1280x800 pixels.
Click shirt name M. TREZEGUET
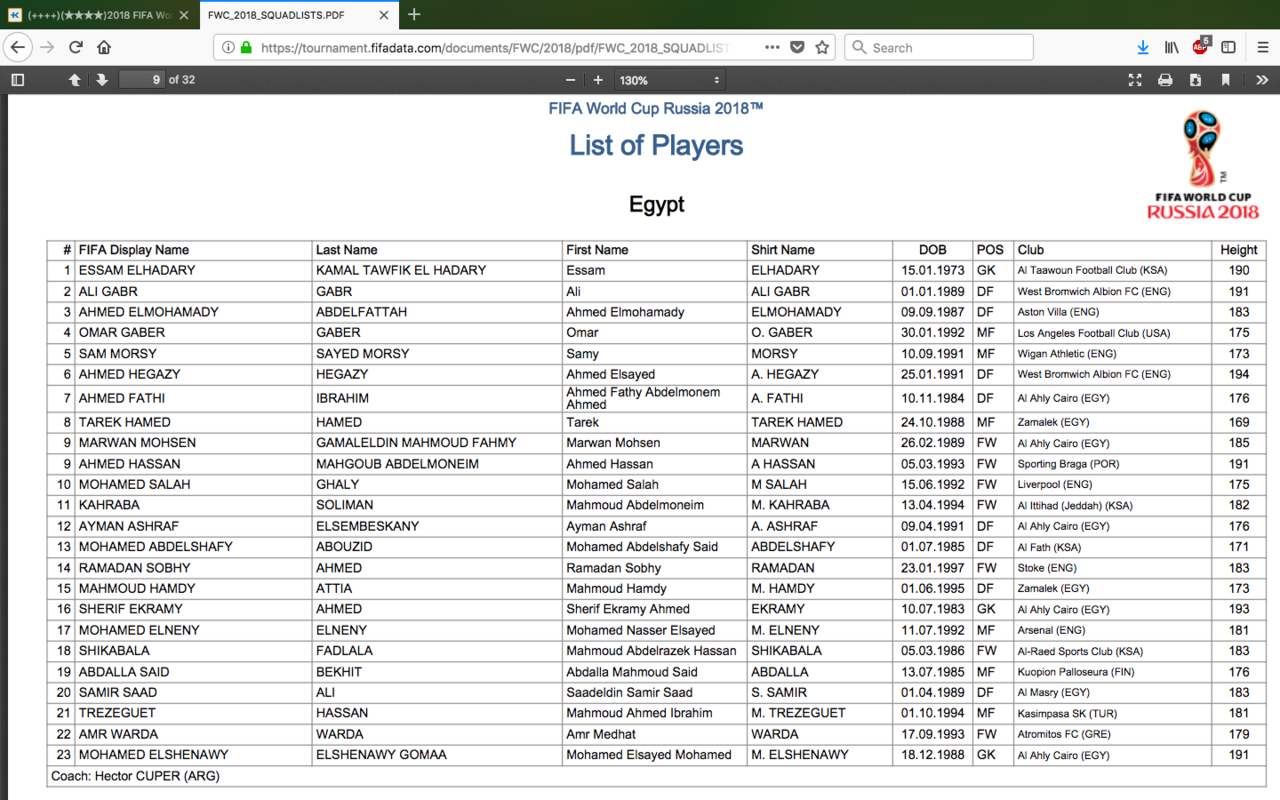[798, 713]
